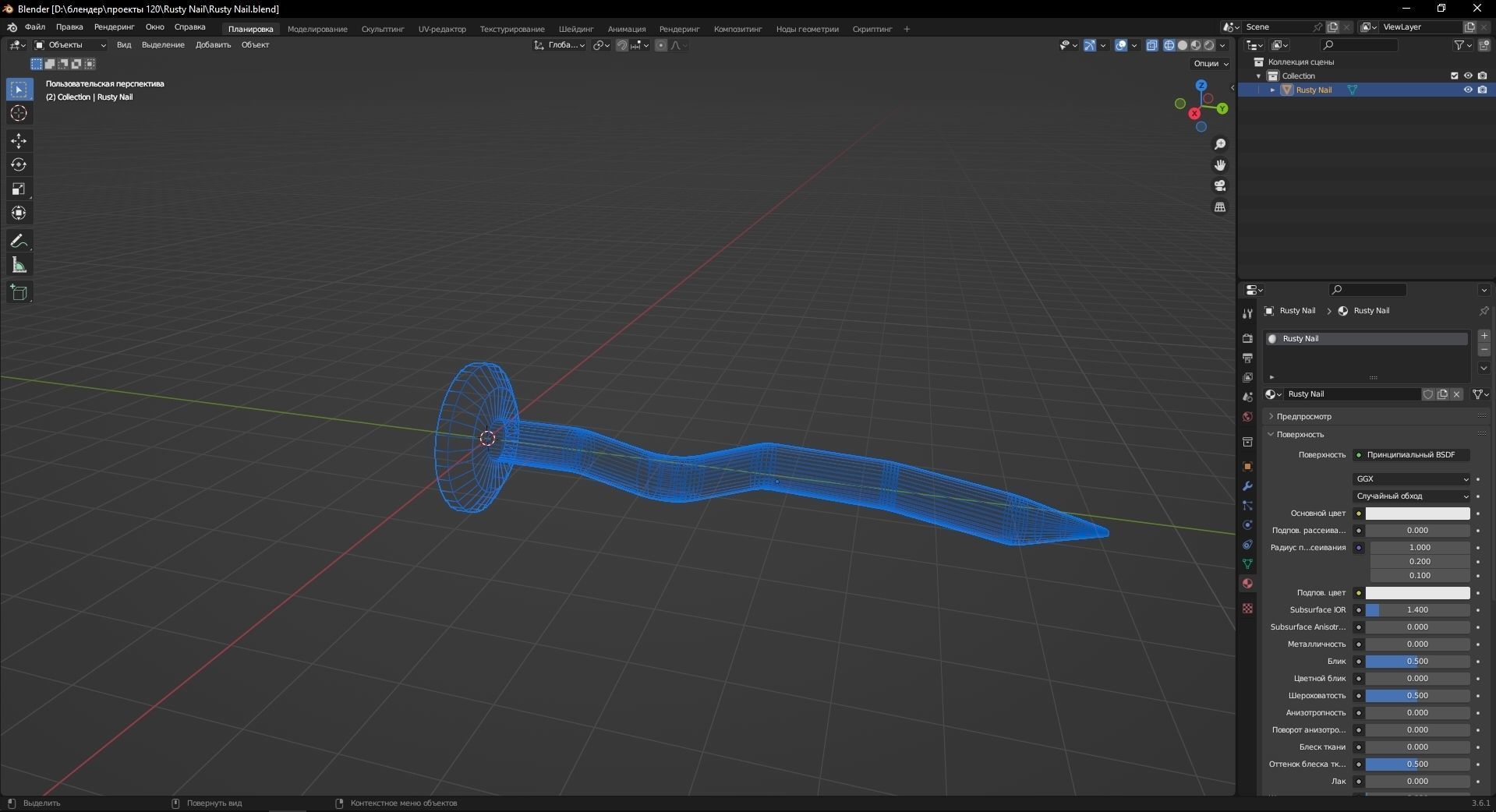Click the viewport zoom magnifier icon
Screen dimensions: 1496x812
(1220, 144)
